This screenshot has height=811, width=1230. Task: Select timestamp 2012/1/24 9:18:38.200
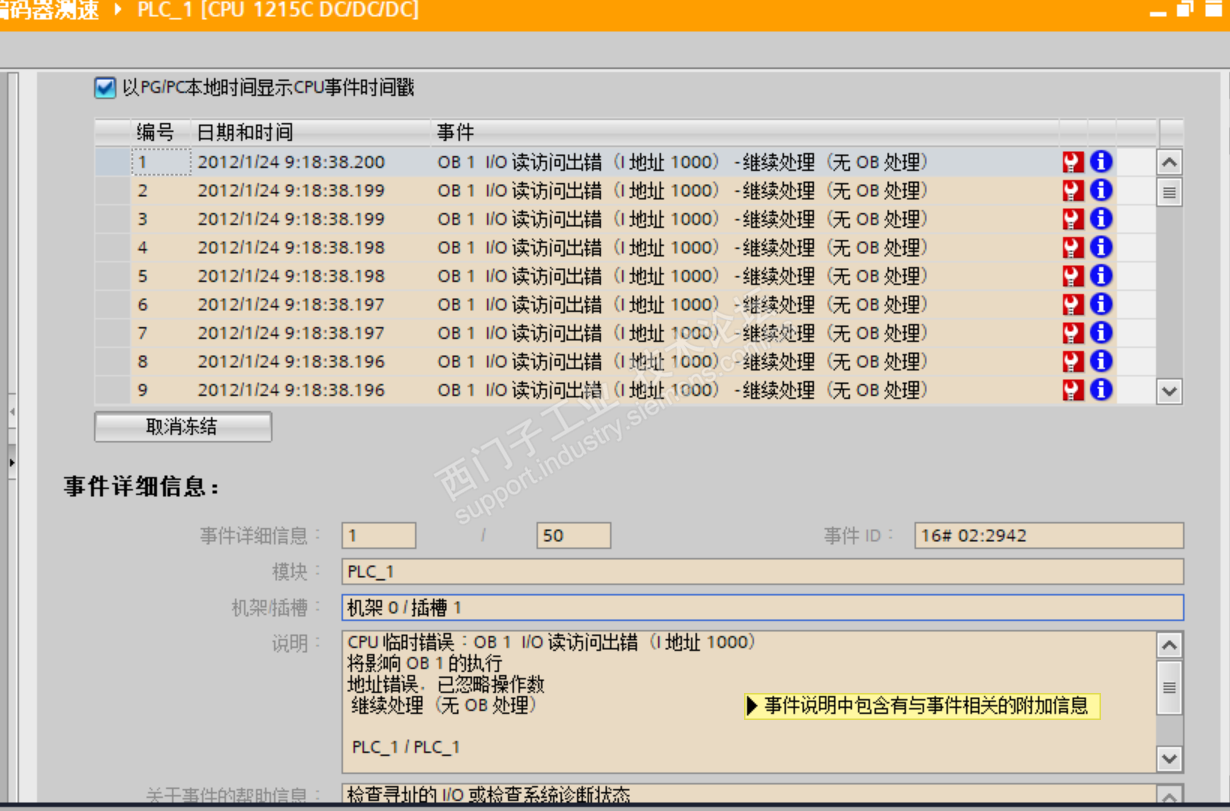click(x=291, y=162)
